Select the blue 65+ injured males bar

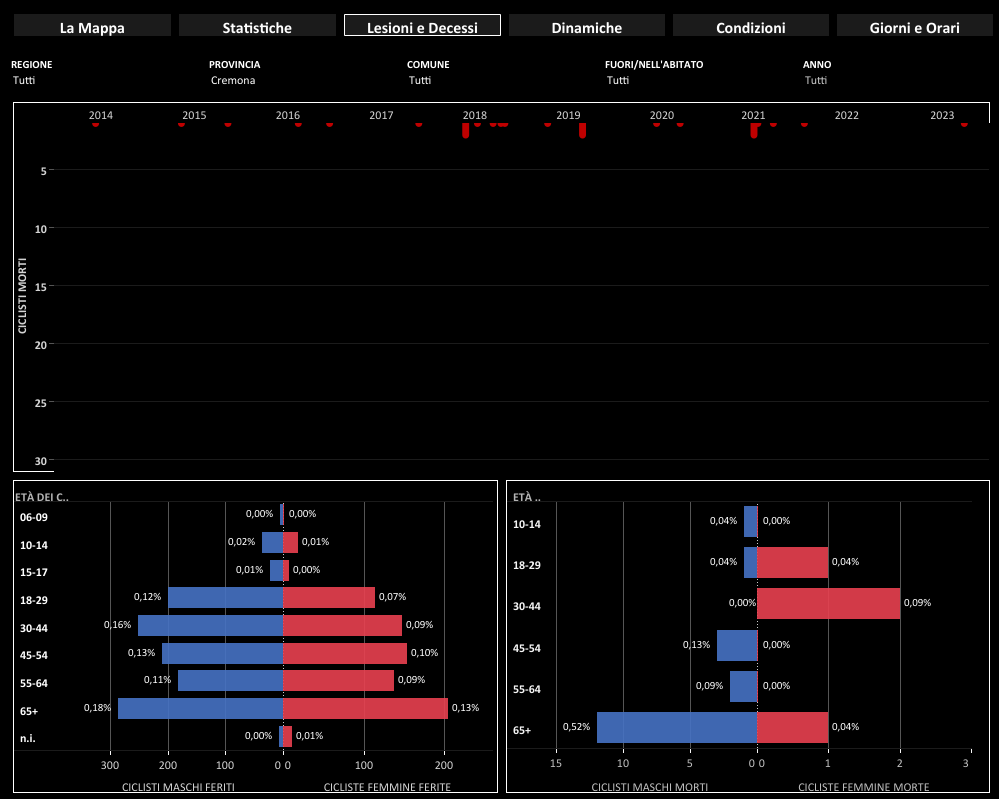pyautogui.click(x=200, y=708)
